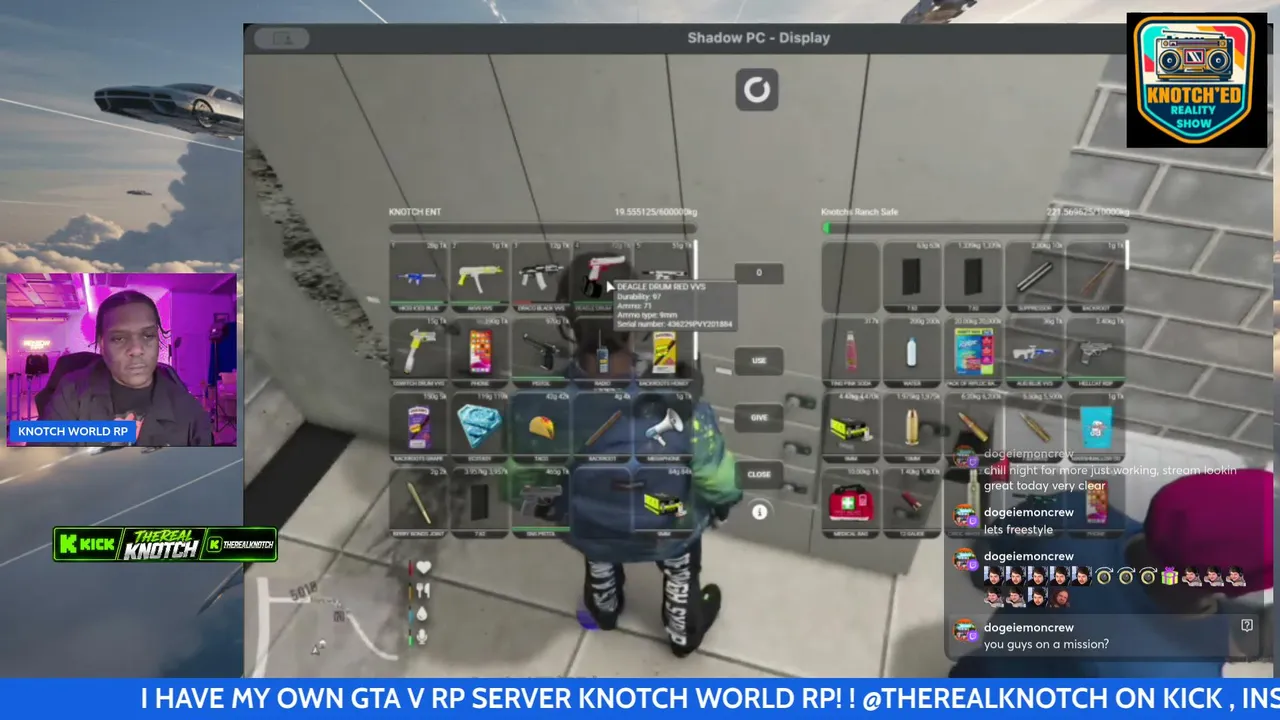Screen dimensions: 1280x720
Task: Click the Shadow PC reload spinner icon
Action: pyautogui.click(x=757, y=89)
